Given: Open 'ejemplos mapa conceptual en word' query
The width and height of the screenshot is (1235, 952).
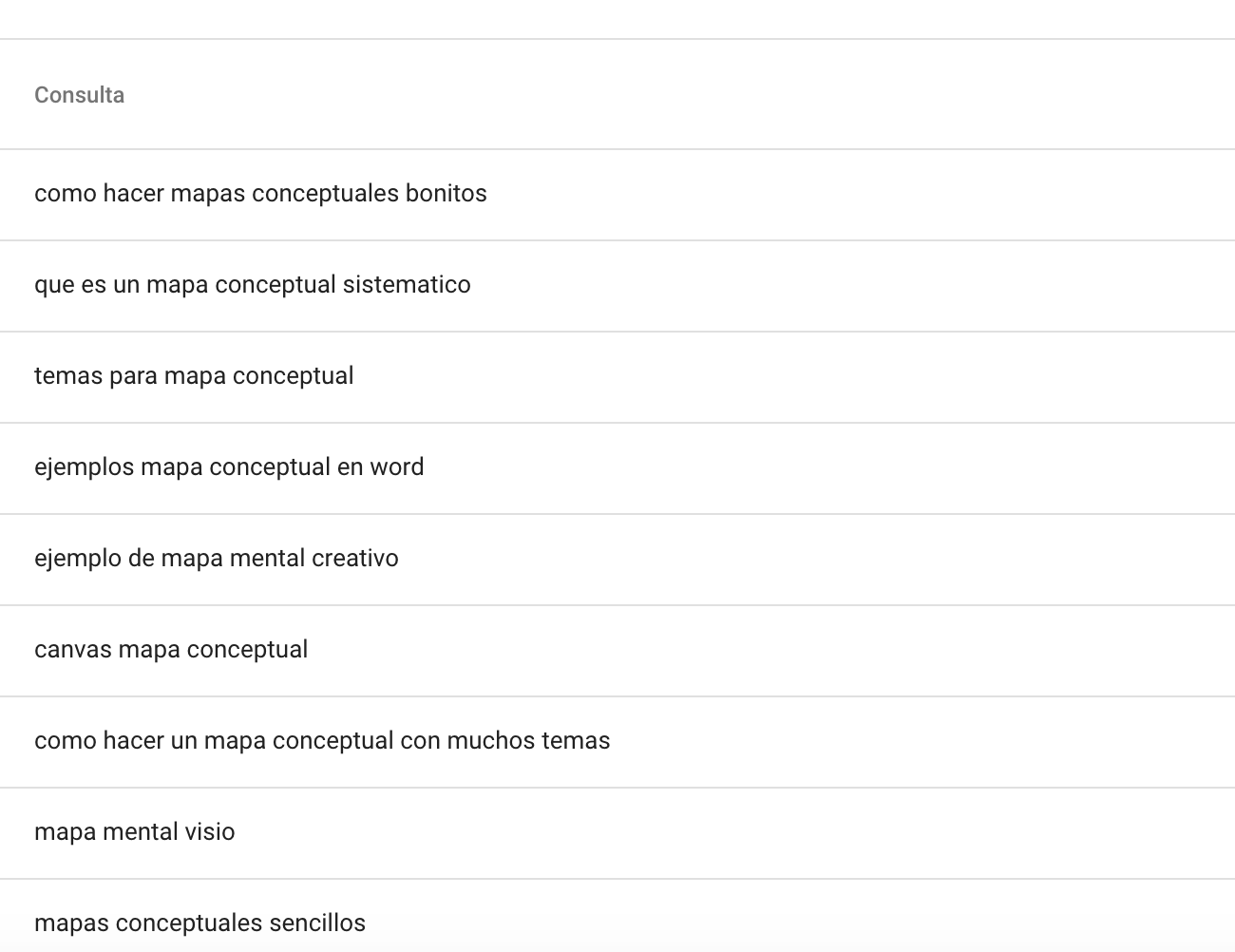Looking at the screenshot, I should 617,468.
